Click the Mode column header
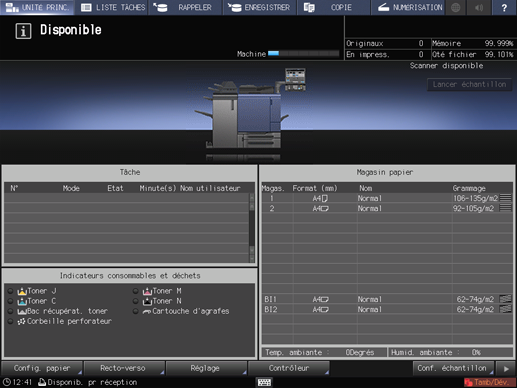Image resolution: width=517 pixels, height=388 pixels. coord(71,188)
